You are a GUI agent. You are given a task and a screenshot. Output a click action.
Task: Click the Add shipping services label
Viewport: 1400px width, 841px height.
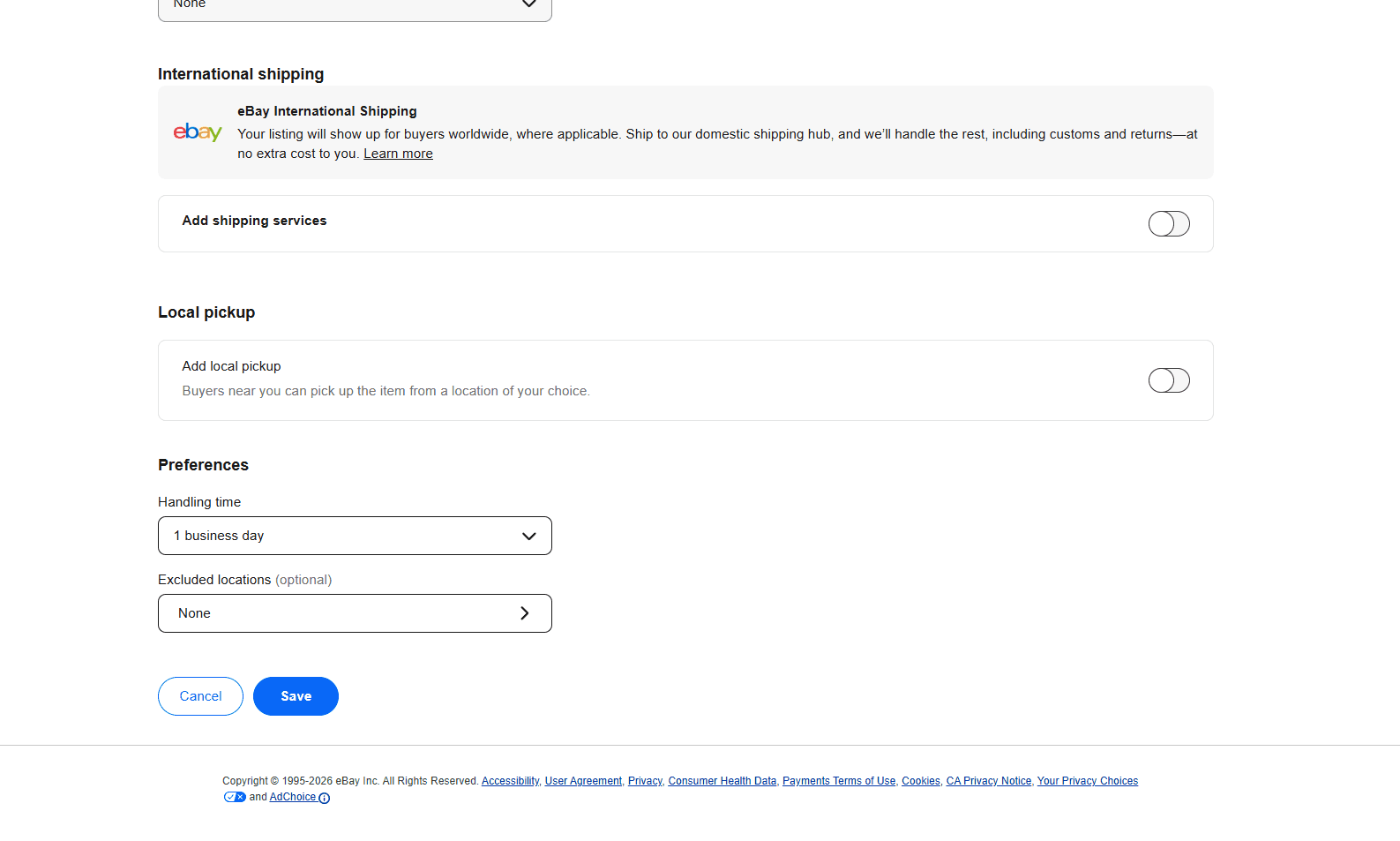pos(254,221)
